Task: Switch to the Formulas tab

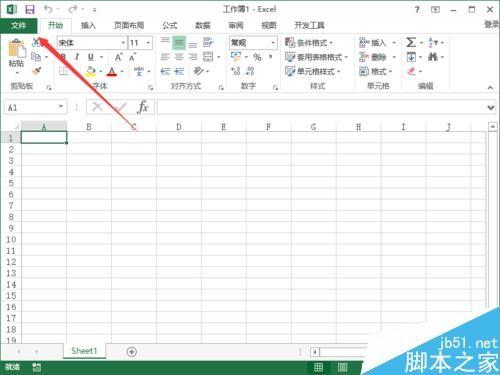Action: [170, 25]
